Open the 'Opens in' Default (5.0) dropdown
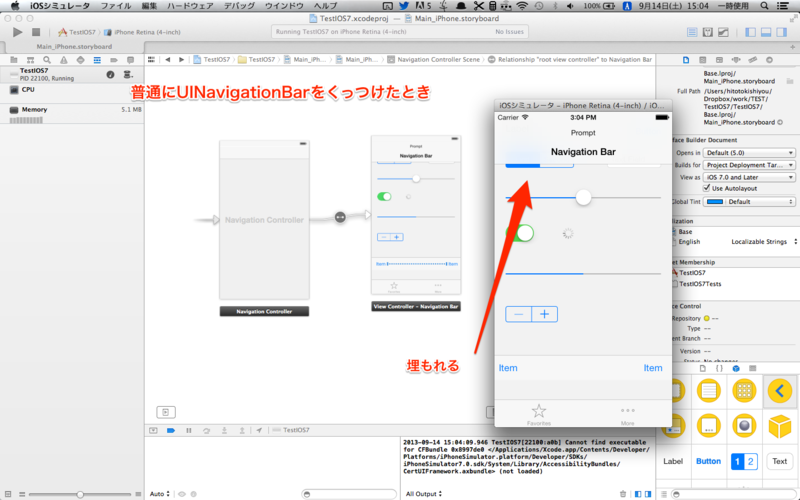The image size is (800, 500). tap(749, 153)
